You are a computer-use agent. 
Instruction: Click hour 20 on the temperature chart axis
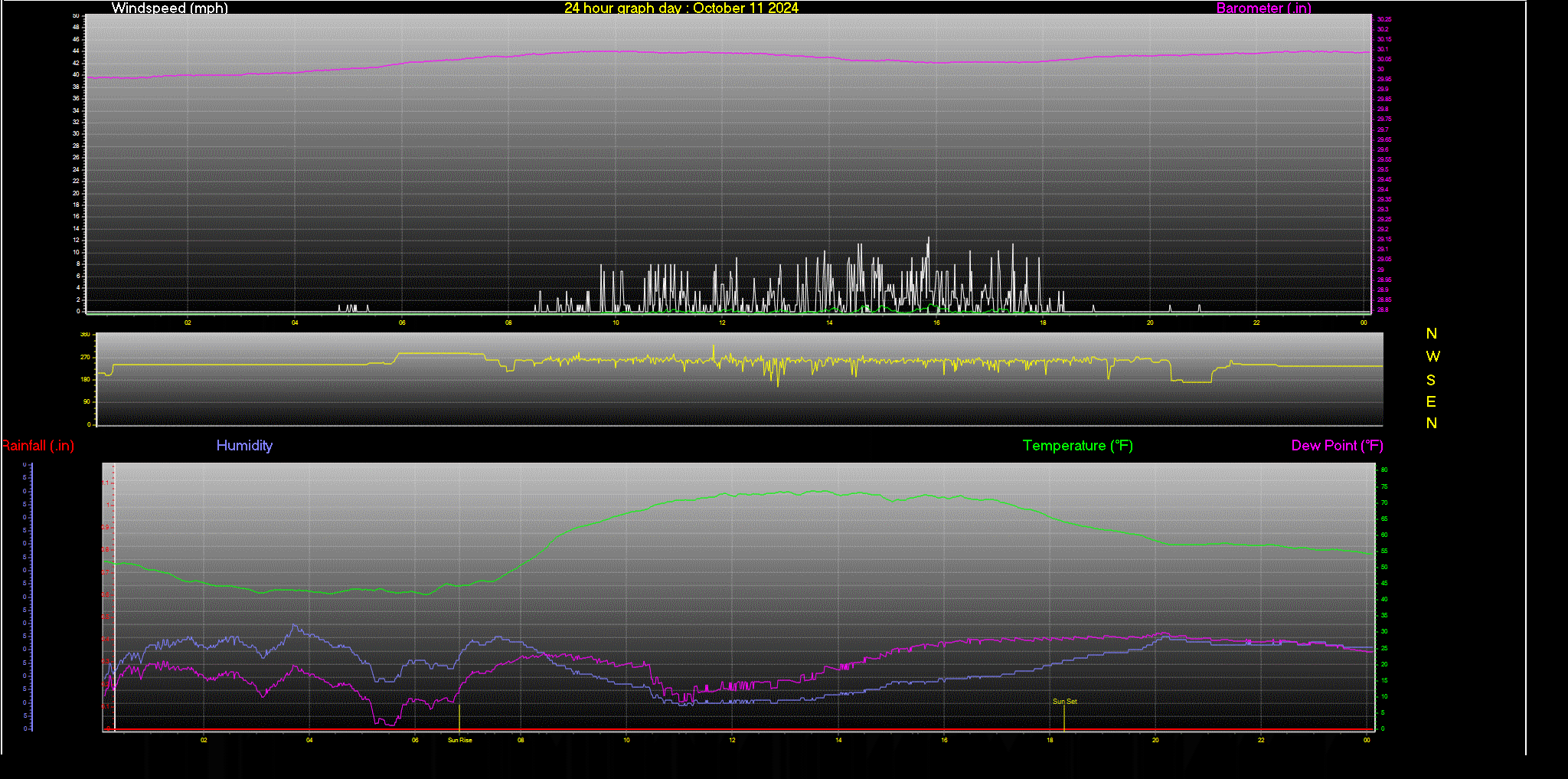[x=1155, y=740]
